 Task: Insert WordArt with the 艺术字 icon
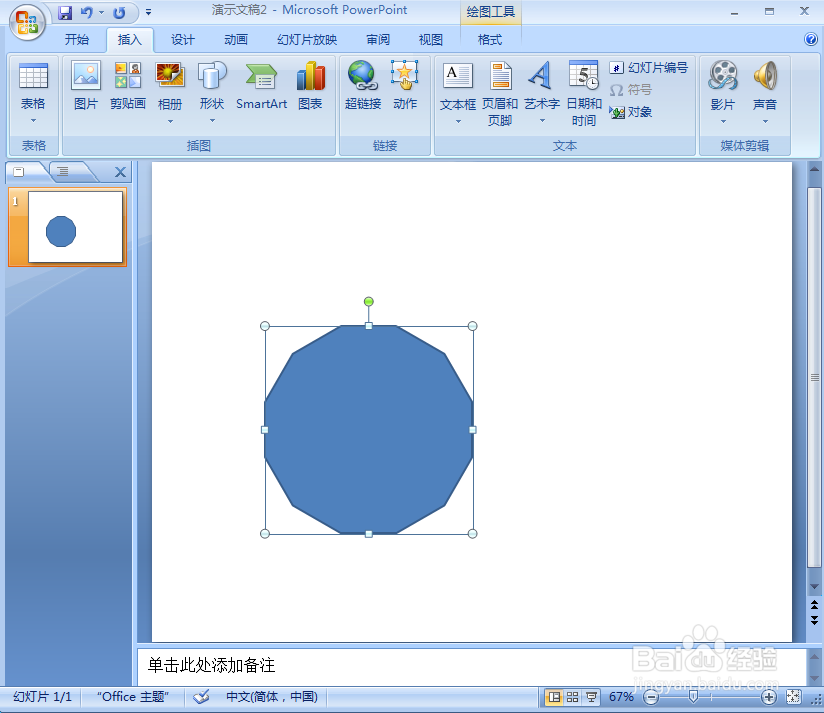coord(542,77)
